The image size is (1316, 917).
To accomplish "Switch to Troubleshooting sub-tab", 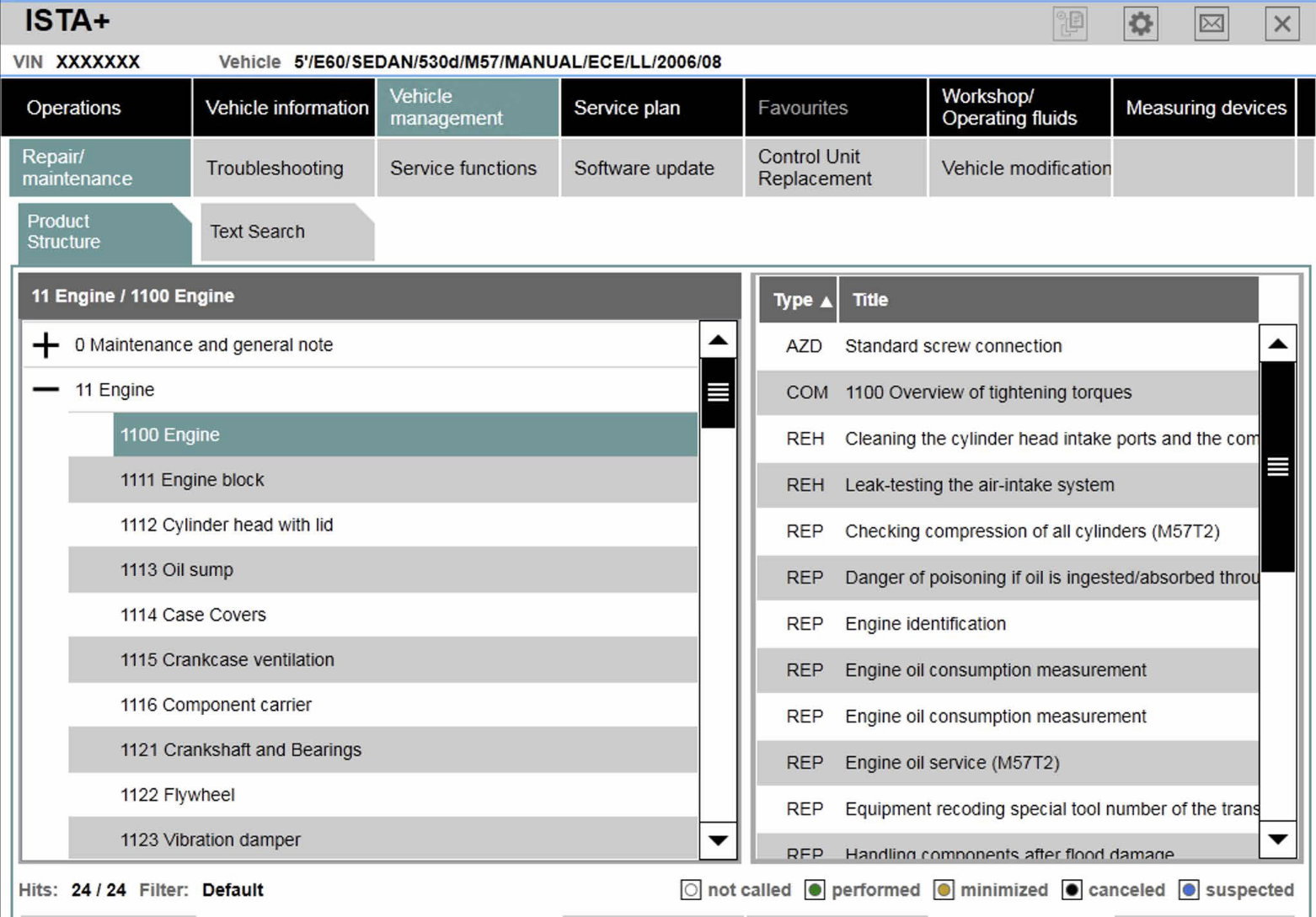I will click(284, 168).
